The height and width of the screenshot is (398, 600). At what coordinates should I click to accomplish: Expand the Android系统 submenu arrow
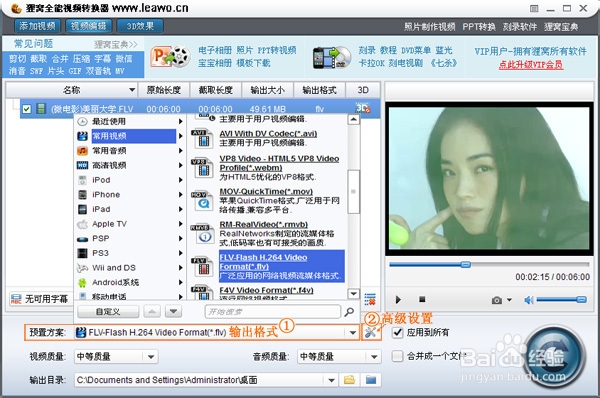click(180, 282)
